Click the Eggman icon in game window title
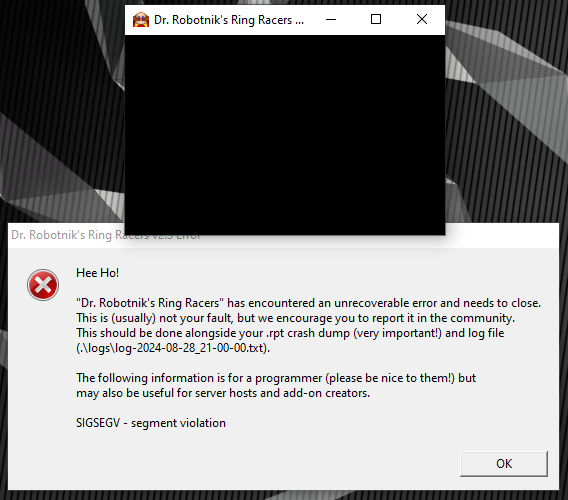 (141, 20)
